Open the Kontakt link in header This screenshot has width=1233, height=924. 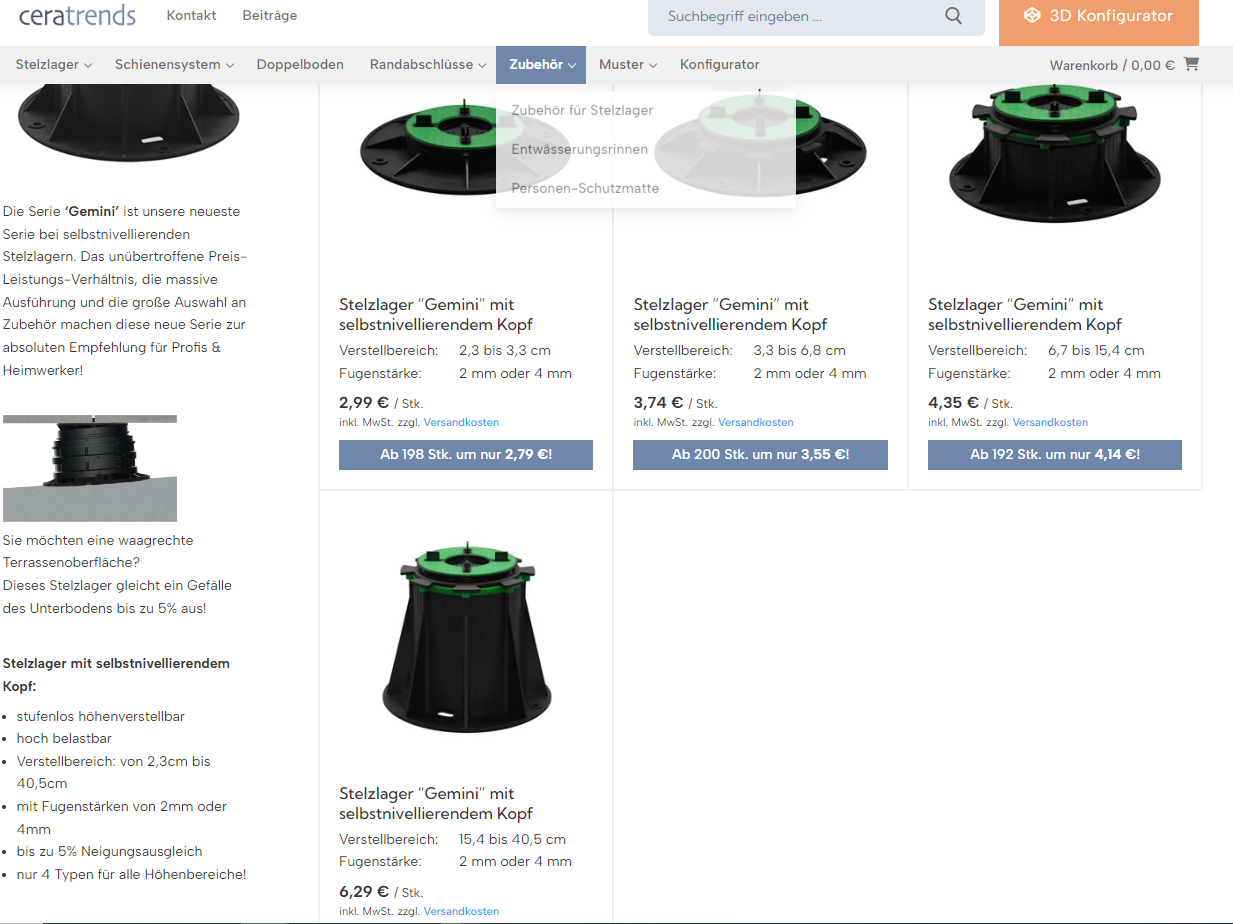click(191, 15)
